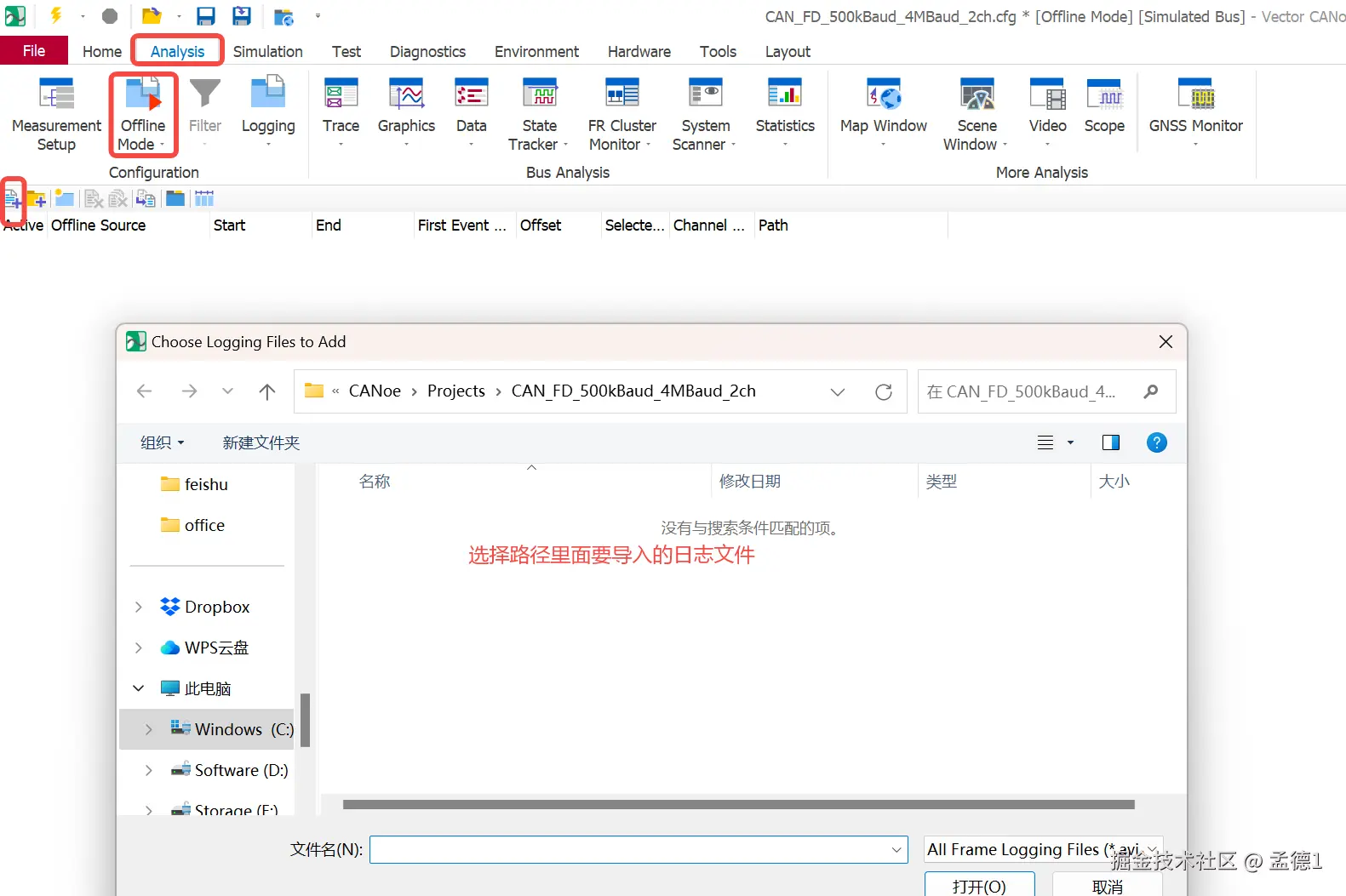Refresh the folder view
Screen dimensions: 1346x896
884,391
